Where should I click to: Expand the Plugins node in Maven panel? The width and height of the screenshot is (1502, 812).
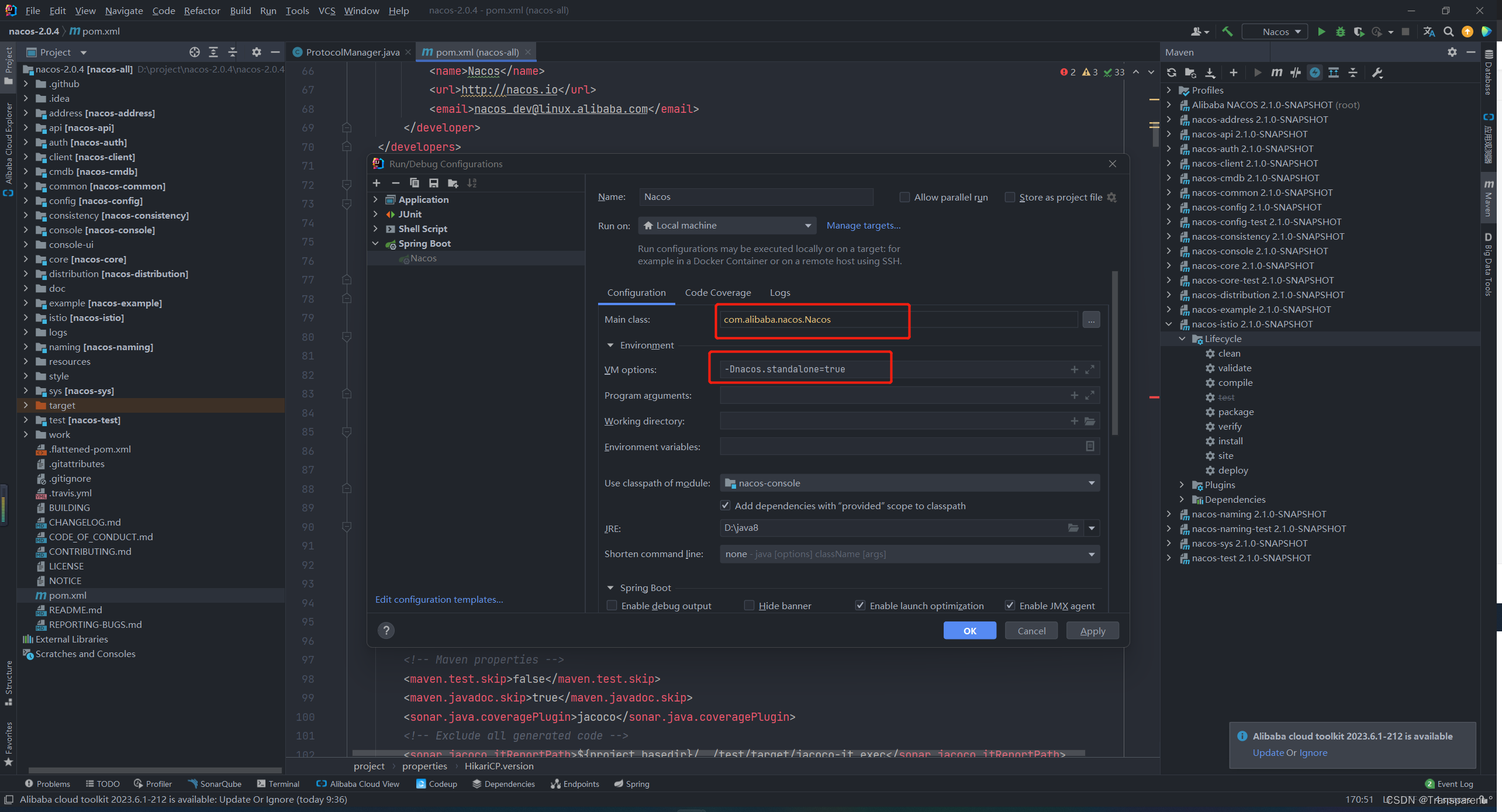(1181, 485)
